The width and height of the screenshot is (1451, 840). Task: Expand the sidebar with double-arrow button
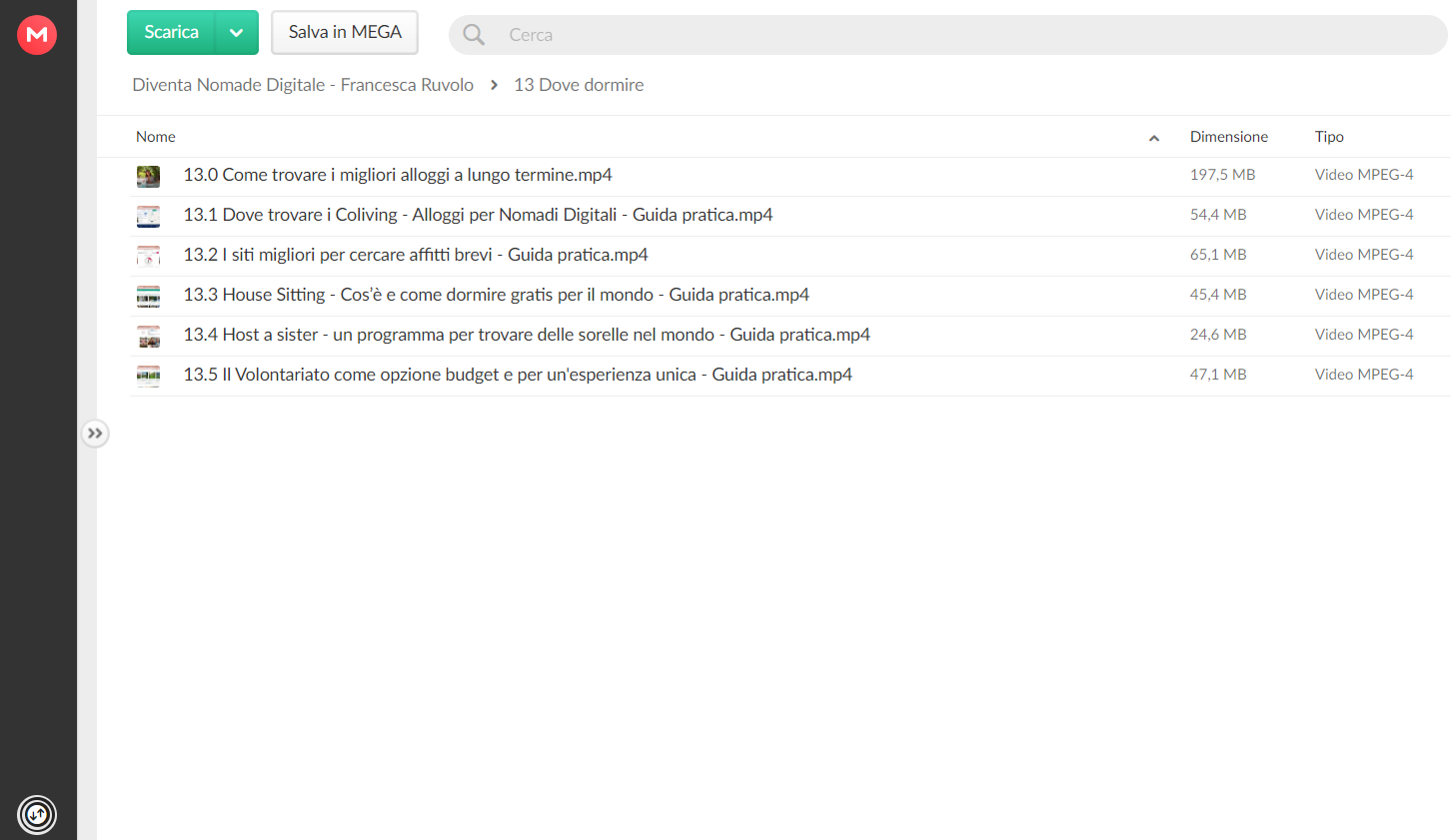click(x=95, y=433)
